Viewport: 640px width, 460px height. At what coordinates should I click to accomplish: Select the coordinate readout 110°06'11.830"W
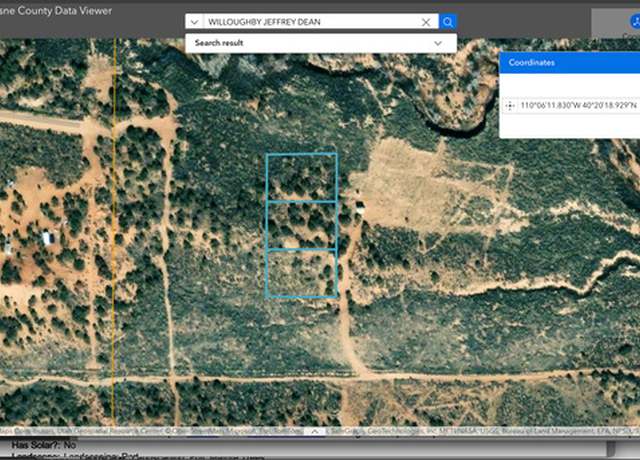[x=579, y=106]
